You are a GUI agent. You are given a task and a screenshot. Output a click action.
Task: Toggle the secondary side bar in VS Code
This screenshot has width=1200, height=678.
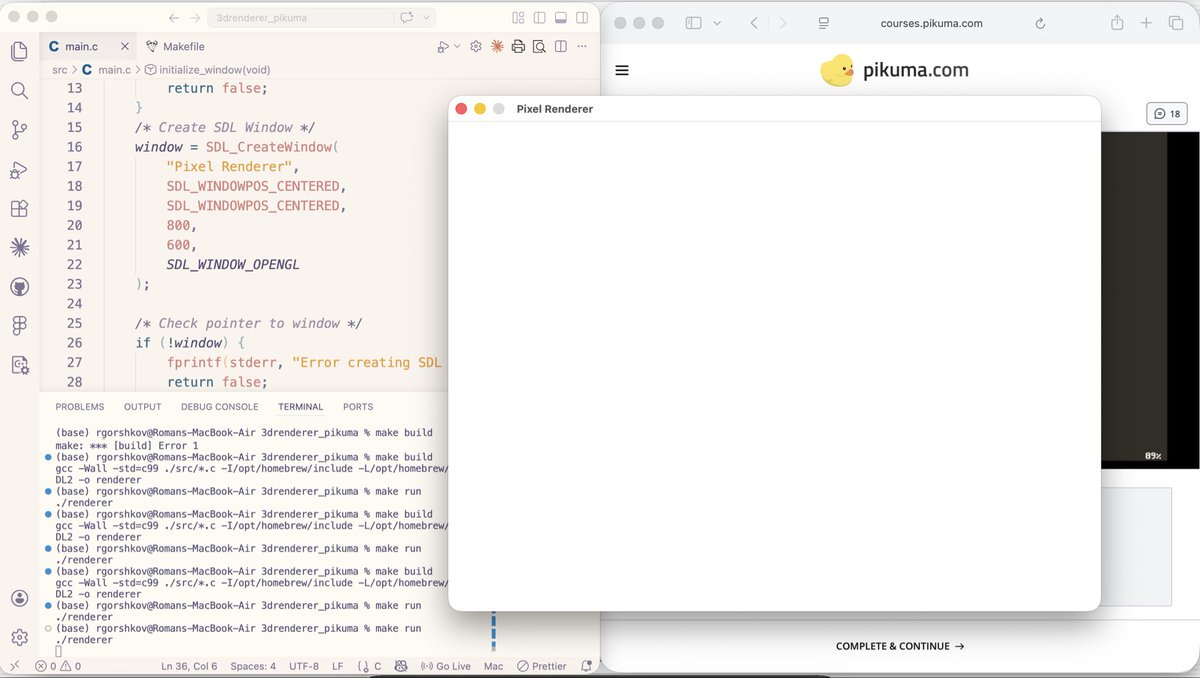582,18
